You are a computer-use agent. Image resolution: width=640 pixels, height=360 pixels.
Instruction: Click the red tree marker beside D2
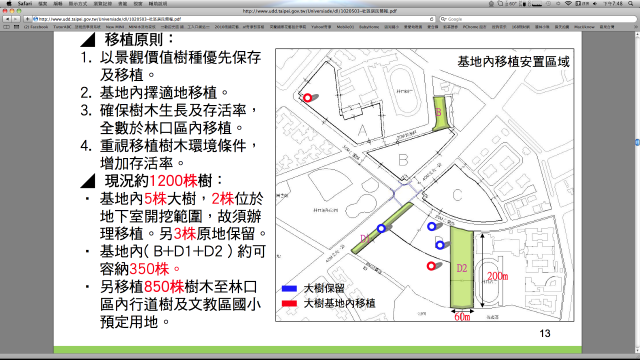coord(431,266)
